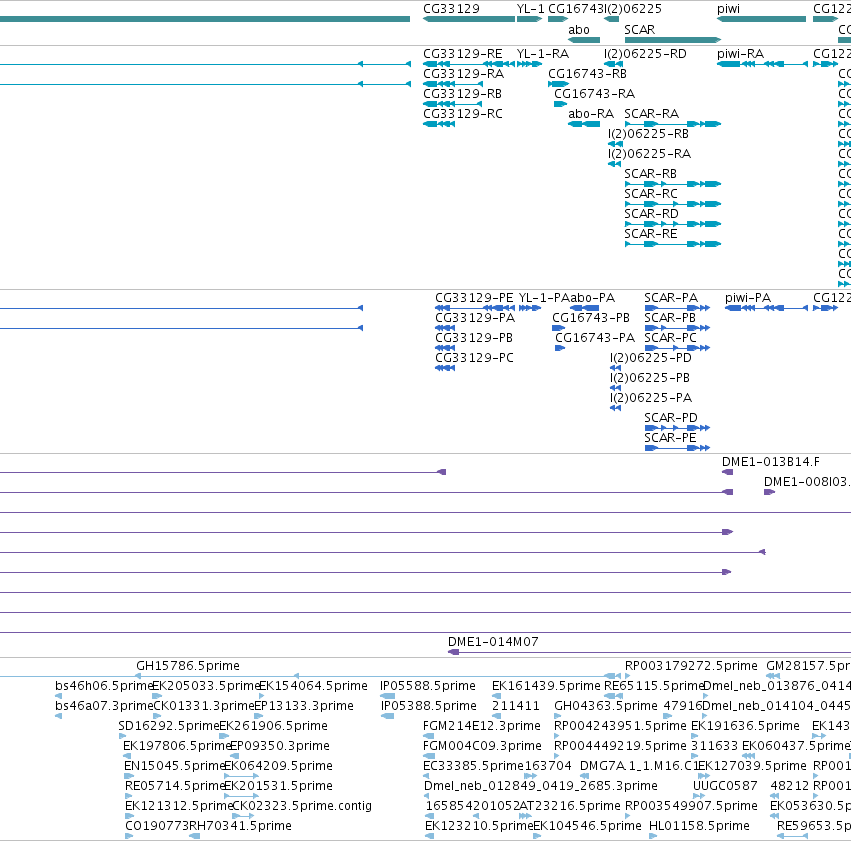Viewport: 851px width, 841px height.
Task: Select EST FGM004C09.3prime
Action: pos(429,756)
